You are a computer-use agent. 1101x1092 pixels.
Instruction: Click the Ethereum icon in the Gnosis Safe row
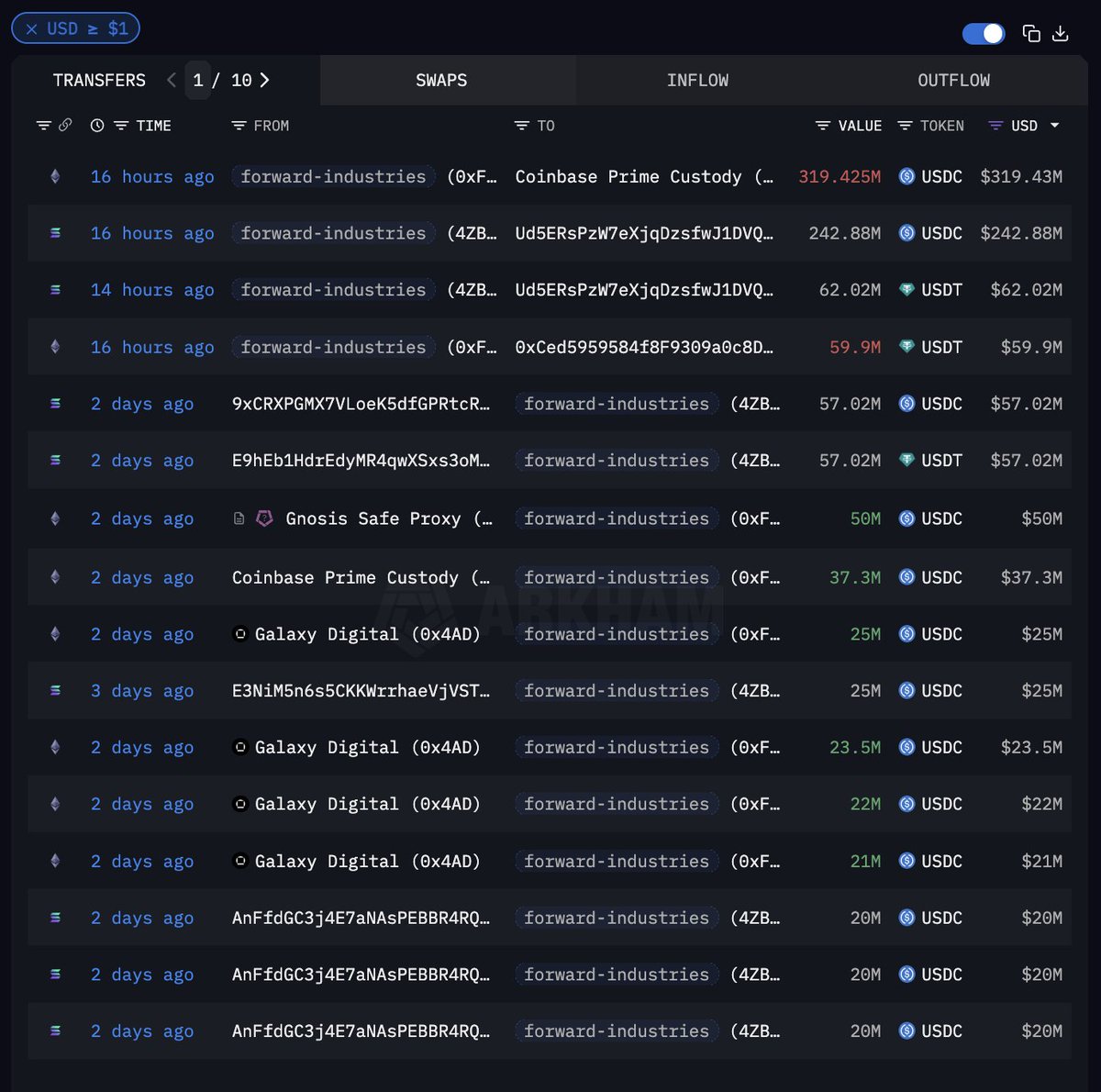pos(55,518)
